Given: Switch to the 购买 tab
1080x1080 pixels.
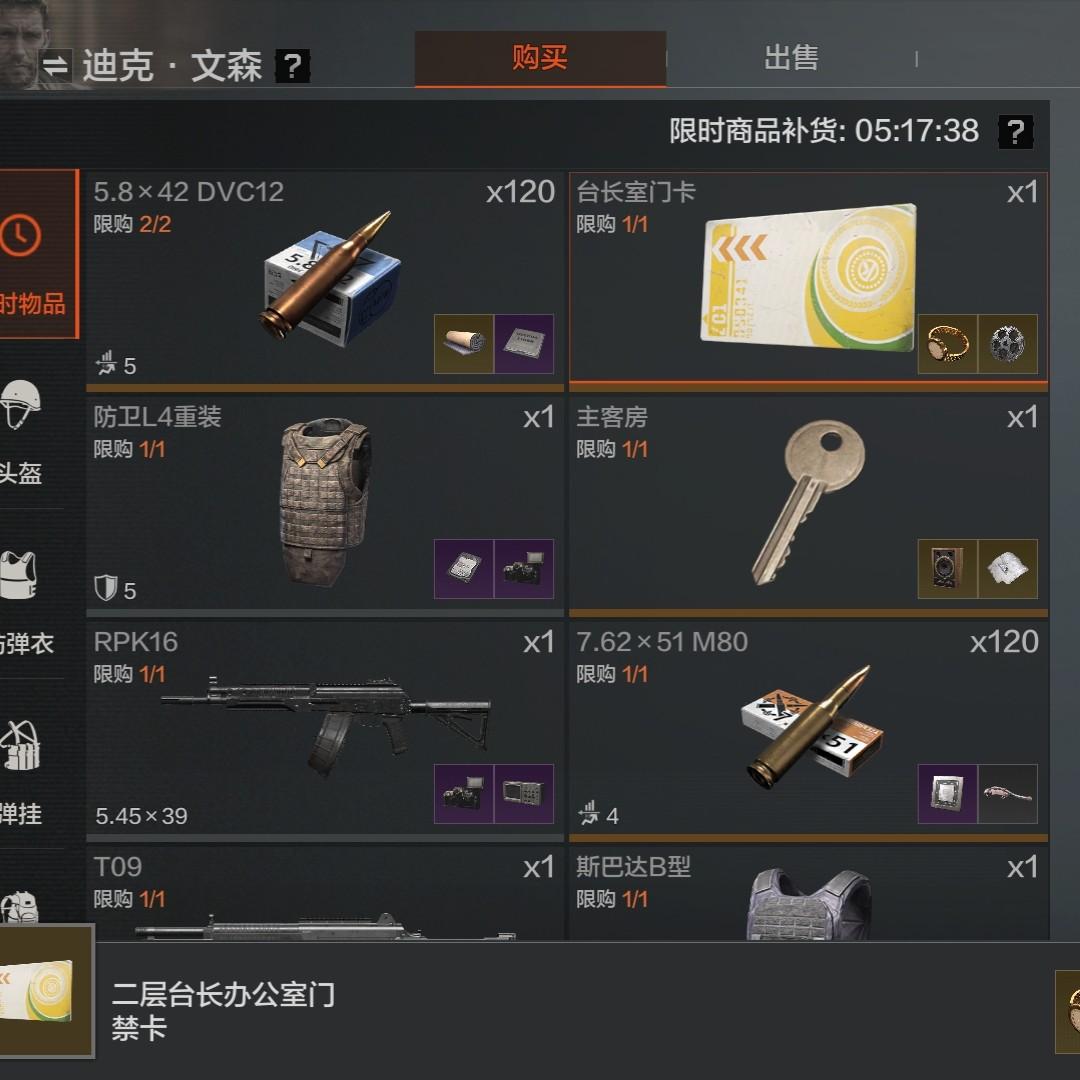Looking at the screenshot, I should [540, 58].
